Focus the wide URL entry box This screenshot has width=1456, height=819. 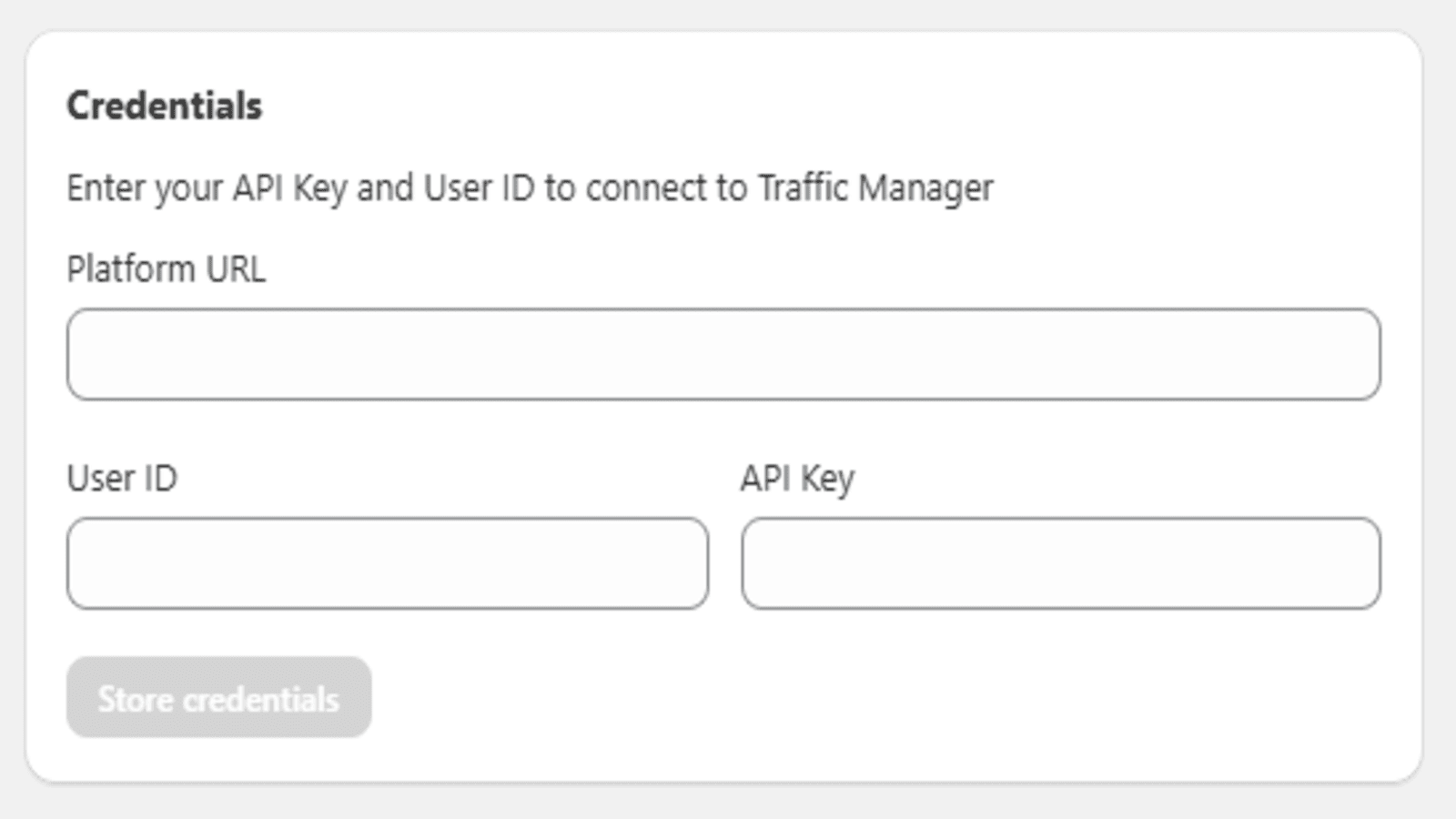point(723,354)
